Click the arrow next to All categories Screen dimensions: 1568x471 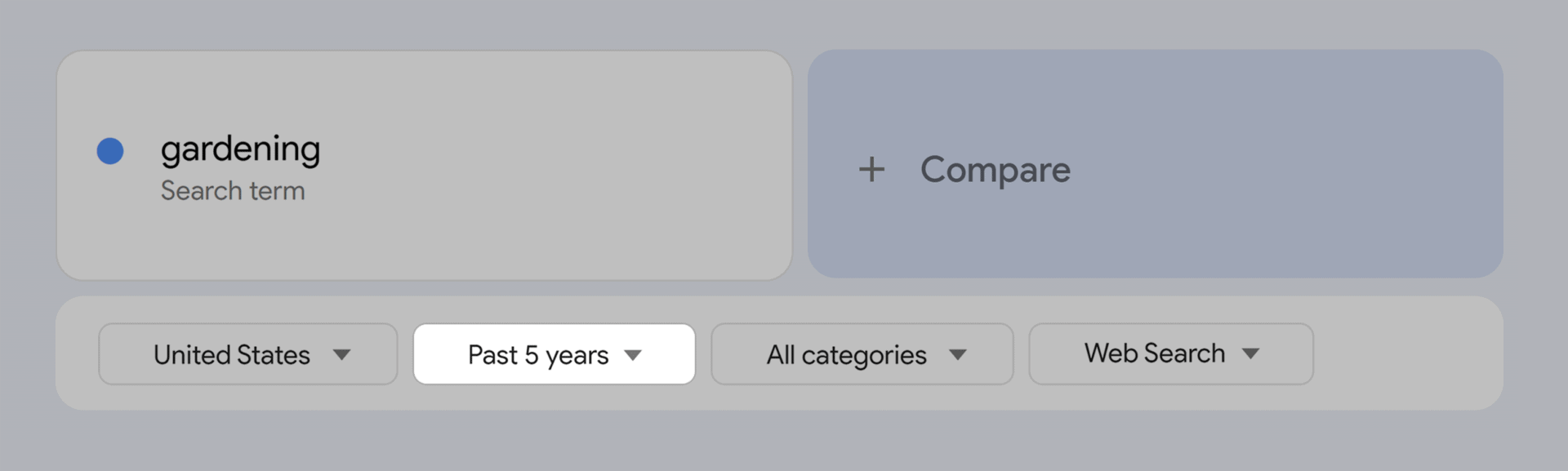(x=958, y=355)
